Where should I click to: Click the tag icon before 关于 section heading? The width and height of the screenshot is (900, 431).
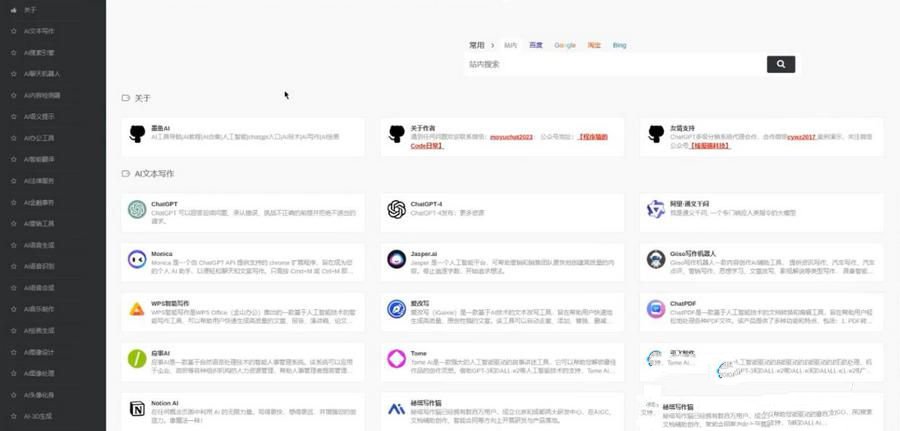pos(126,98)
